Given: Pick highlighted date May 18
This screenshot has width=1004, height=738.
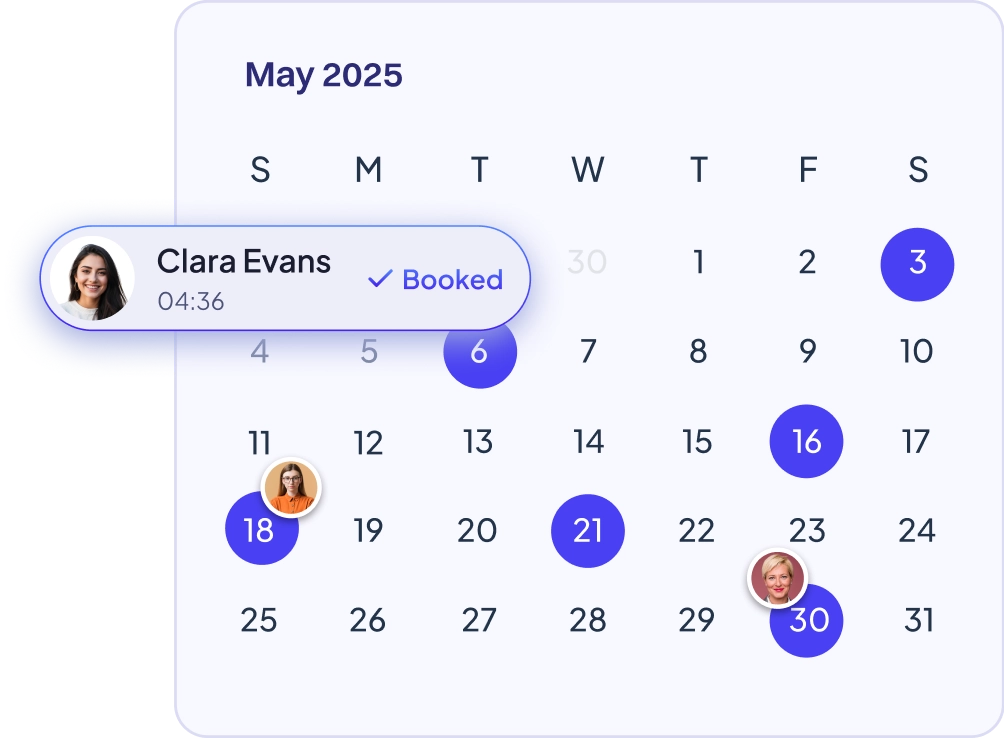Looking at the screenshot, I should pyautogui.click(x=261, y=529).
